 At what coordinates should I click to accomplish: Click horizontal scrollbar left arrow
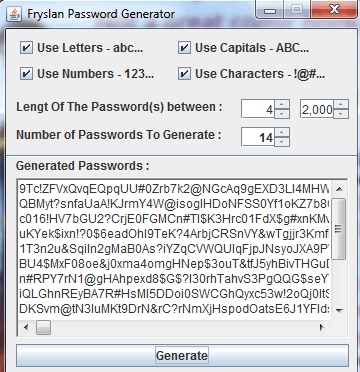click(x=26, y=327)
